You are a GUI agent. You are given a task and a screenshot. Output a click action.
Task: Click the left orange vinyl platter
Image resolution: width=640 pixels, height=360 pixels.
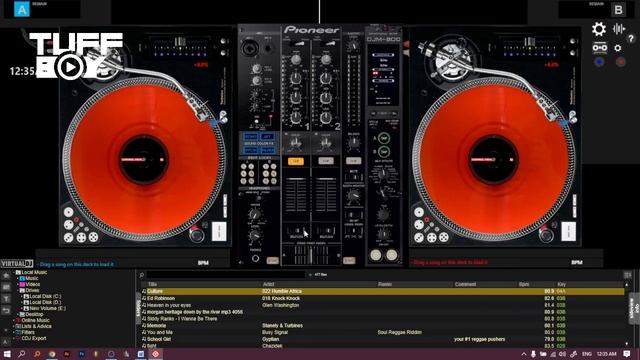[x=143, y=160]
